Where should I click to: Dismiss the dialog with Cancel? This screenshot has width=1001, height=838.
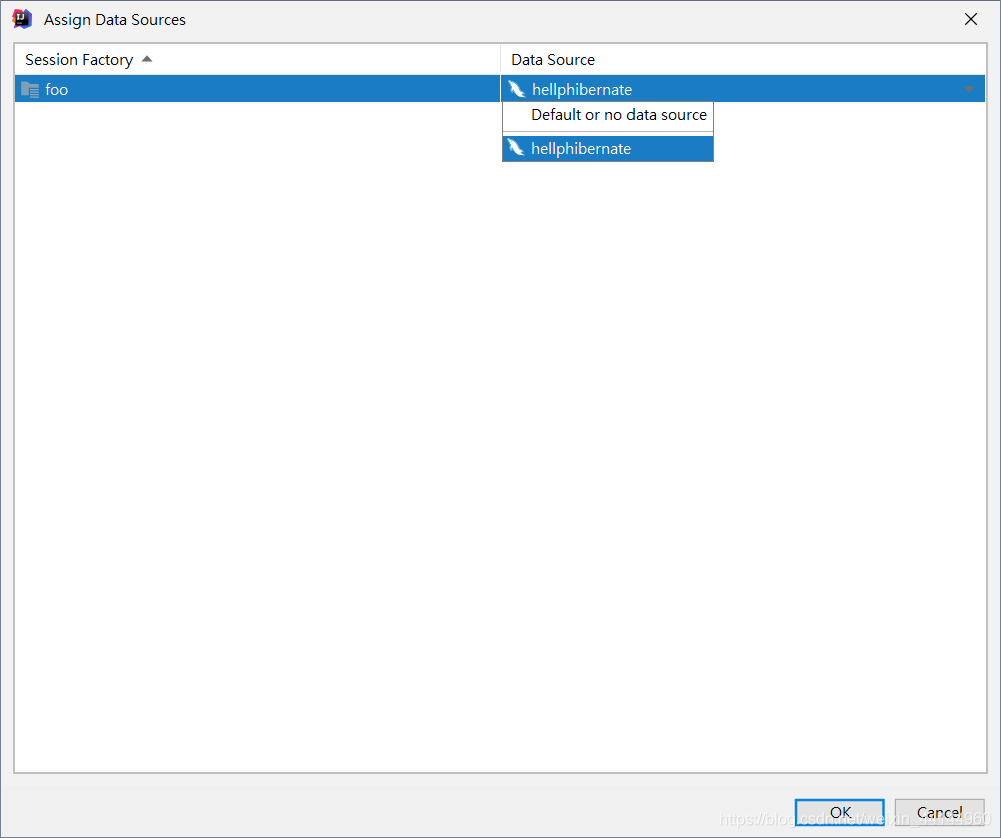click(939, 812)
